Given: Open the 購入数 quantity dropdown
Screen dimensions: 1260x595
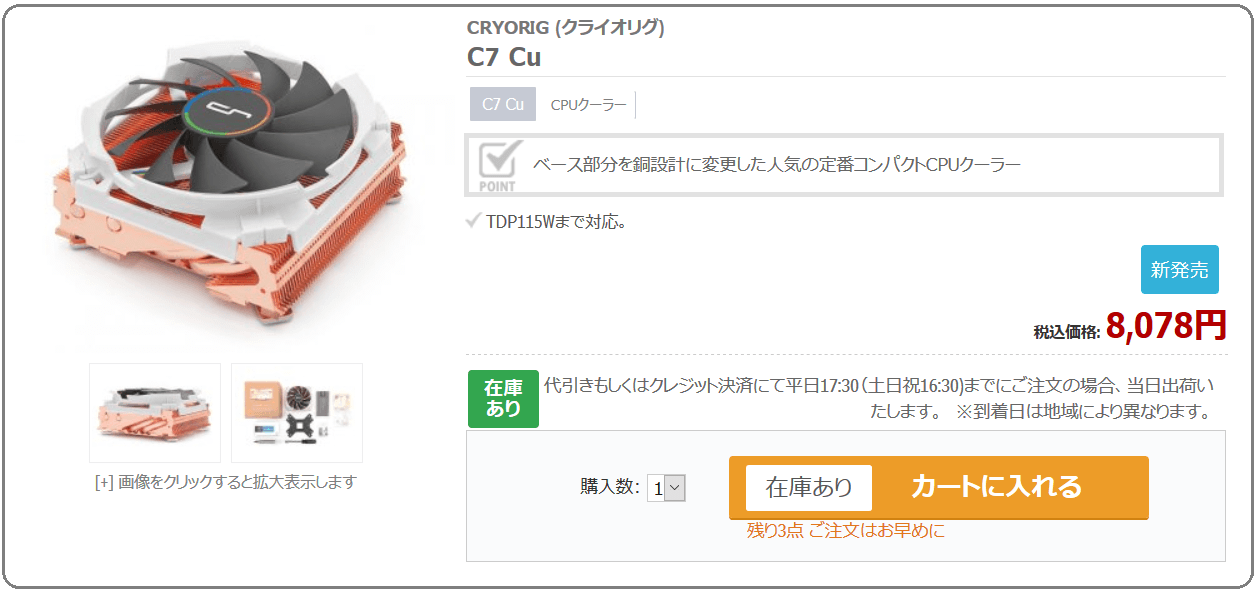Looking at the screenshot, I should tap(666, 488).
